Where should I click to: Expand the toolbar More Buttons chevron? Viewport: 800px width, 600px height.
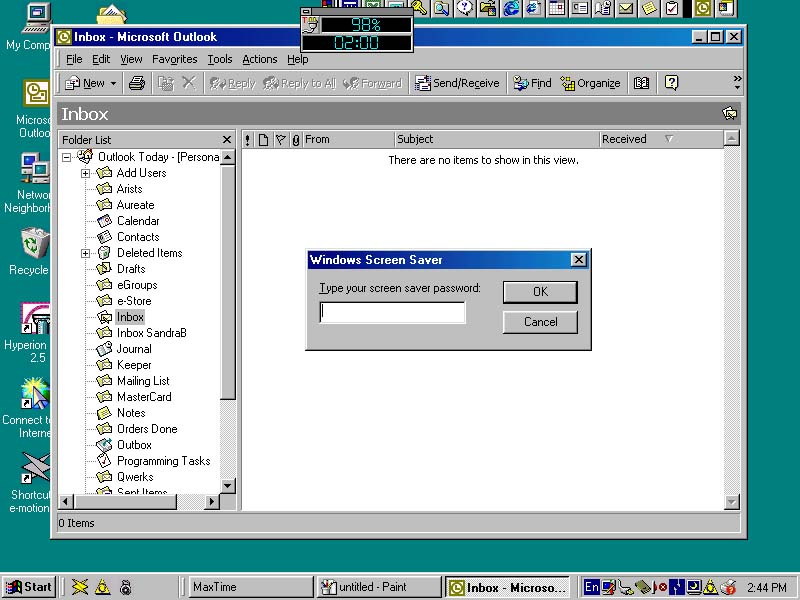pyautogui.click(x=737, y=83)
